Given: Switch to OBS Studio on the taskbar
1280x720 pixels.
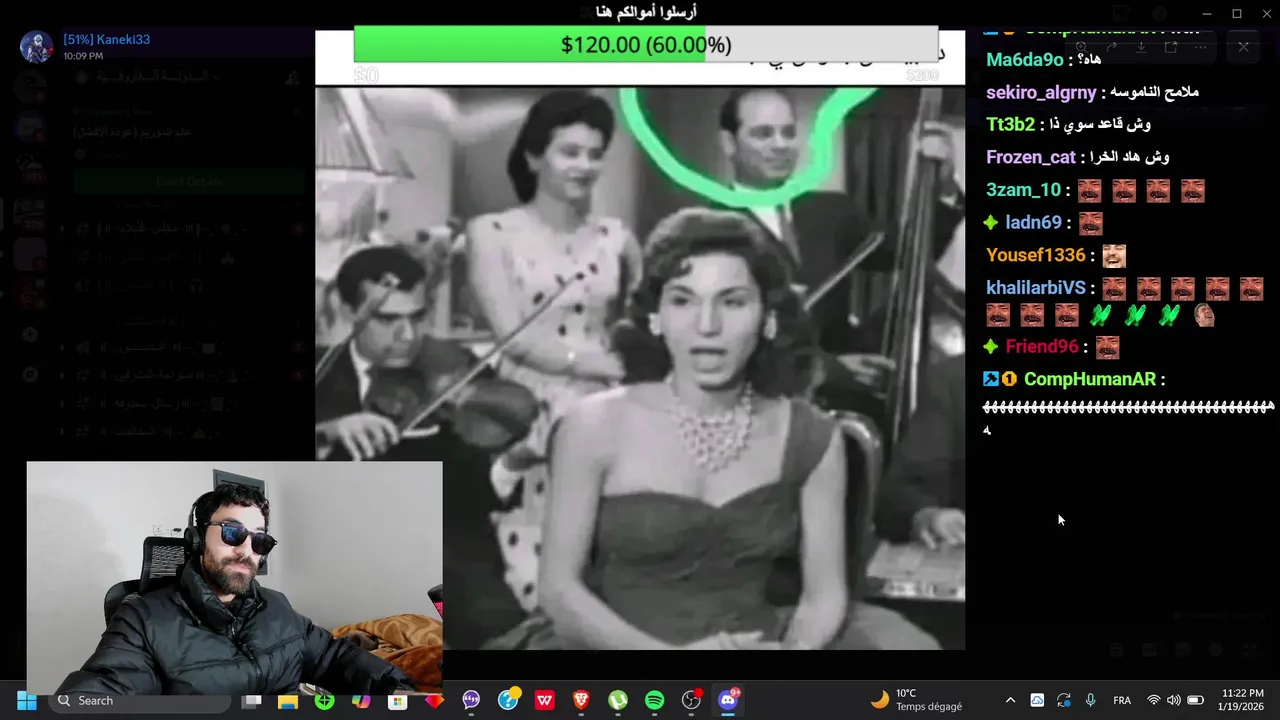Looking at the screenshot, I should tap(692, 701).
